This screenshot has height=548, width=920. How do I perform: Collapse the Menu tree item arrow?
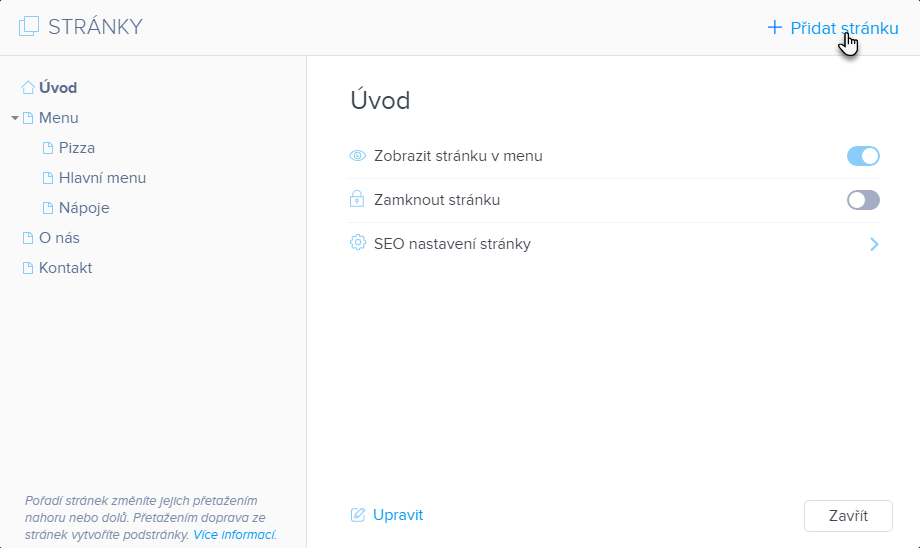pyautogui.click(x=15, y=118)
